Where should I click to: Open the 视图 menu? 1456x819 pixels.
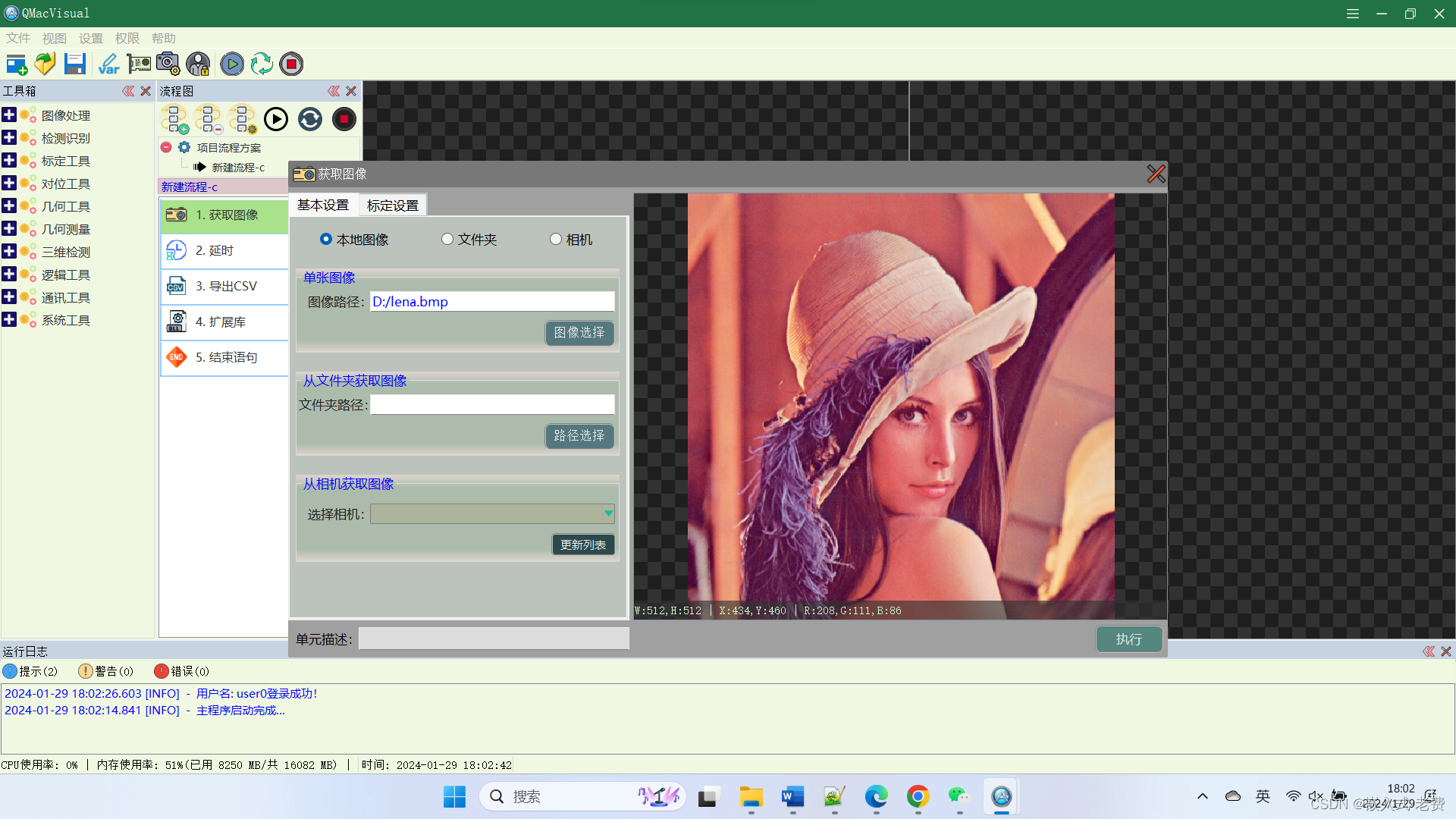(x=55, y=38)
